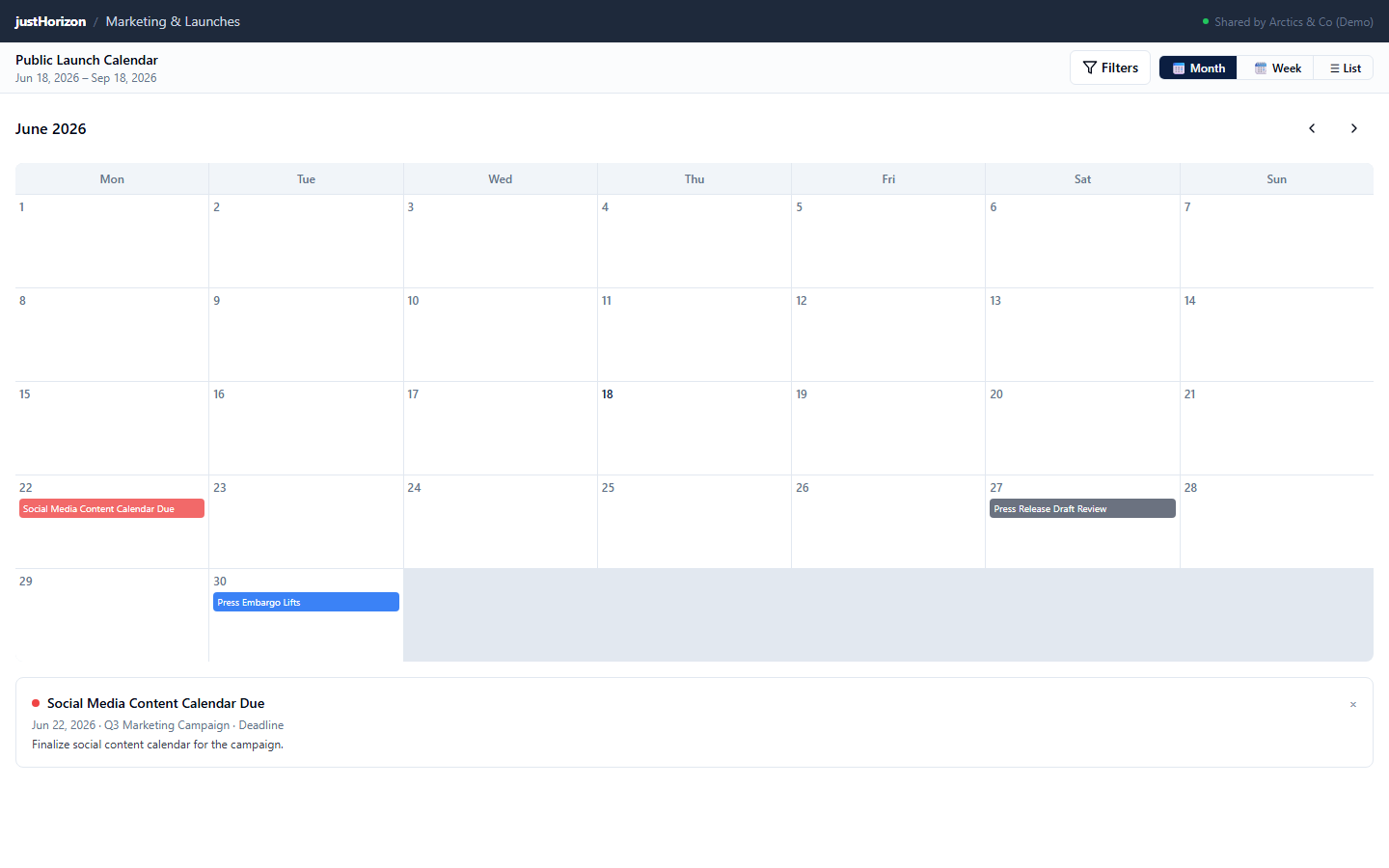Image resolution: width=1389 pixels, height=868 pixels.
Task: Select June 14 day cell
Action: coord(1277,335)
